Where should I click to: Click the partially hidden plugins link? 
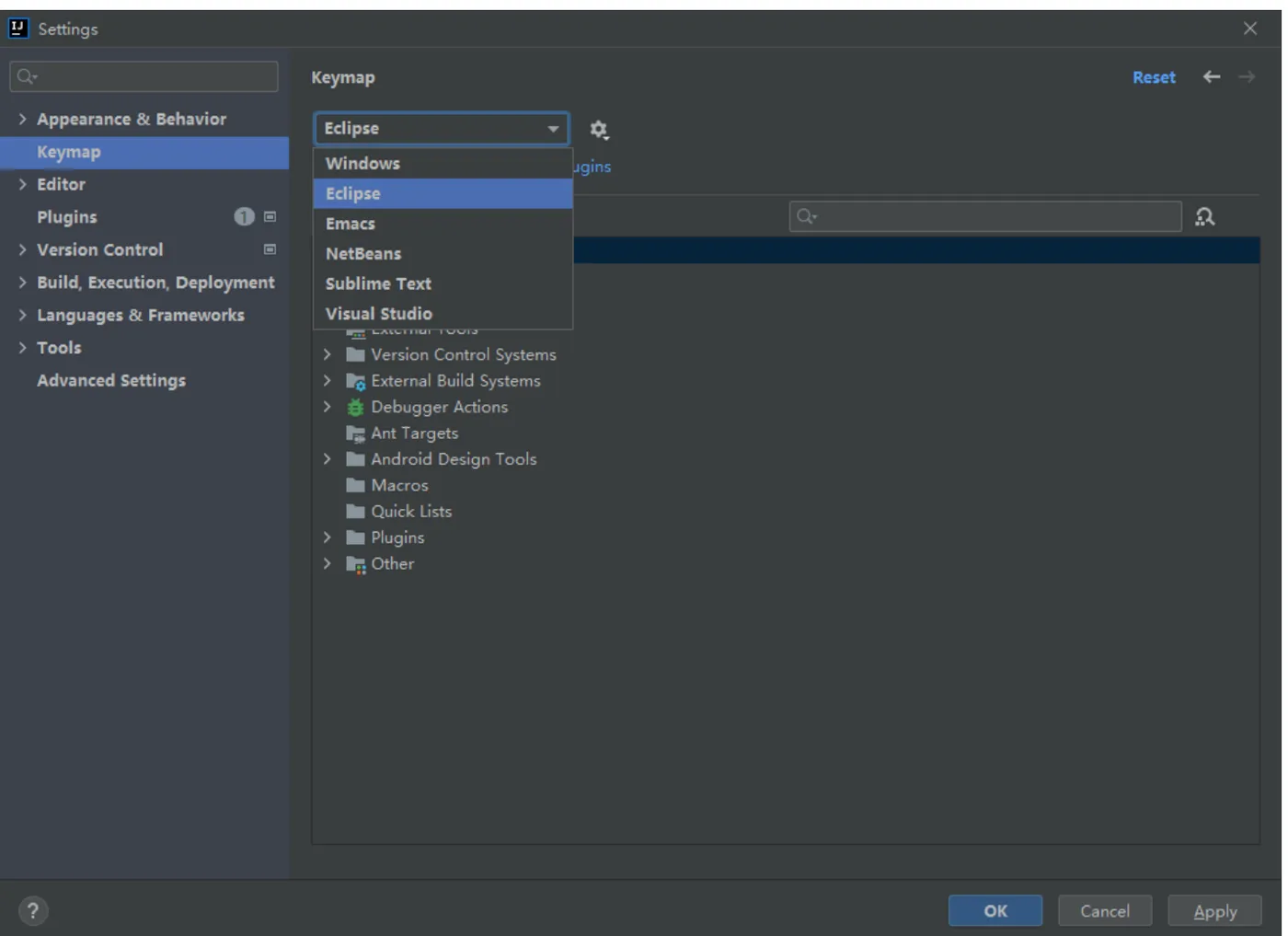click(x=592, y=167)
